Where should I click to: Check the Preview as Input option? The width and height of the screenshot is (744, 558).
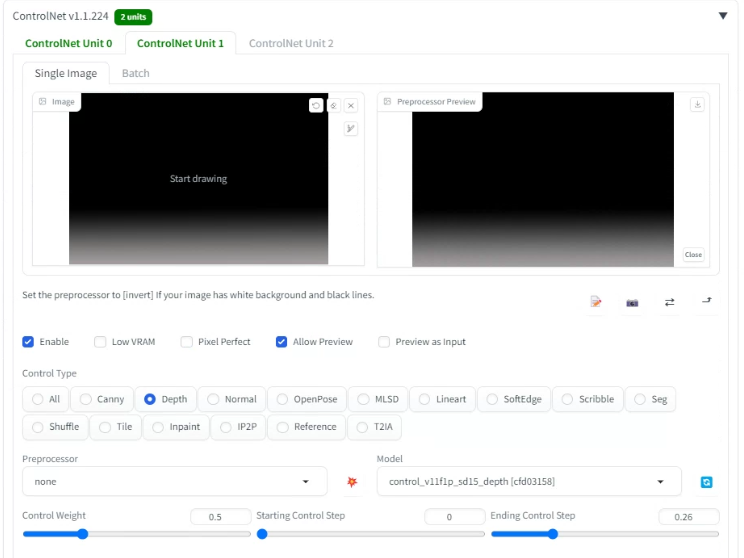(x=384, y=342)
